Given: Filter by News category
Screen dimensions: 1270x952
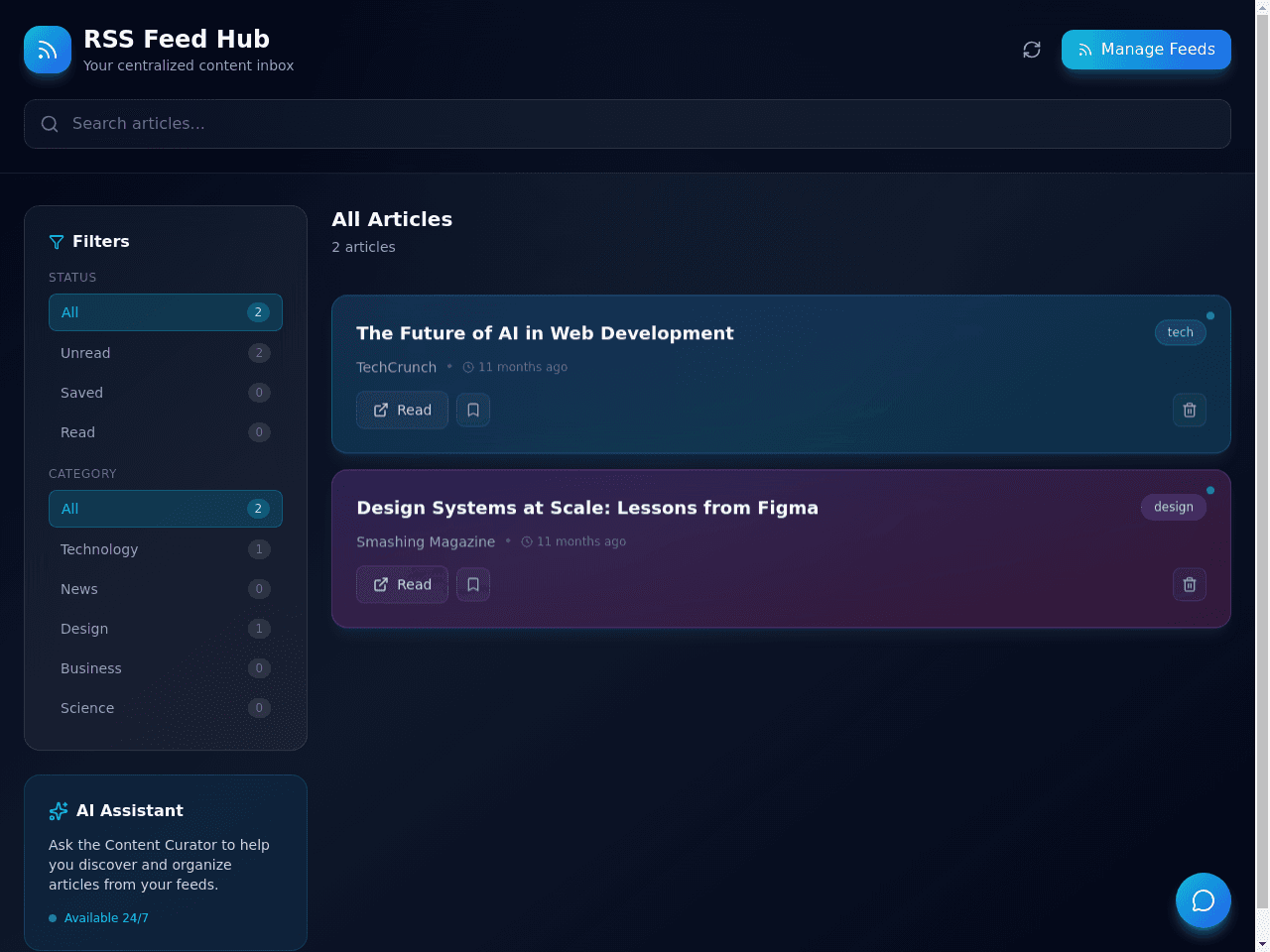Looking at the screenshot, I should (166, 589).
